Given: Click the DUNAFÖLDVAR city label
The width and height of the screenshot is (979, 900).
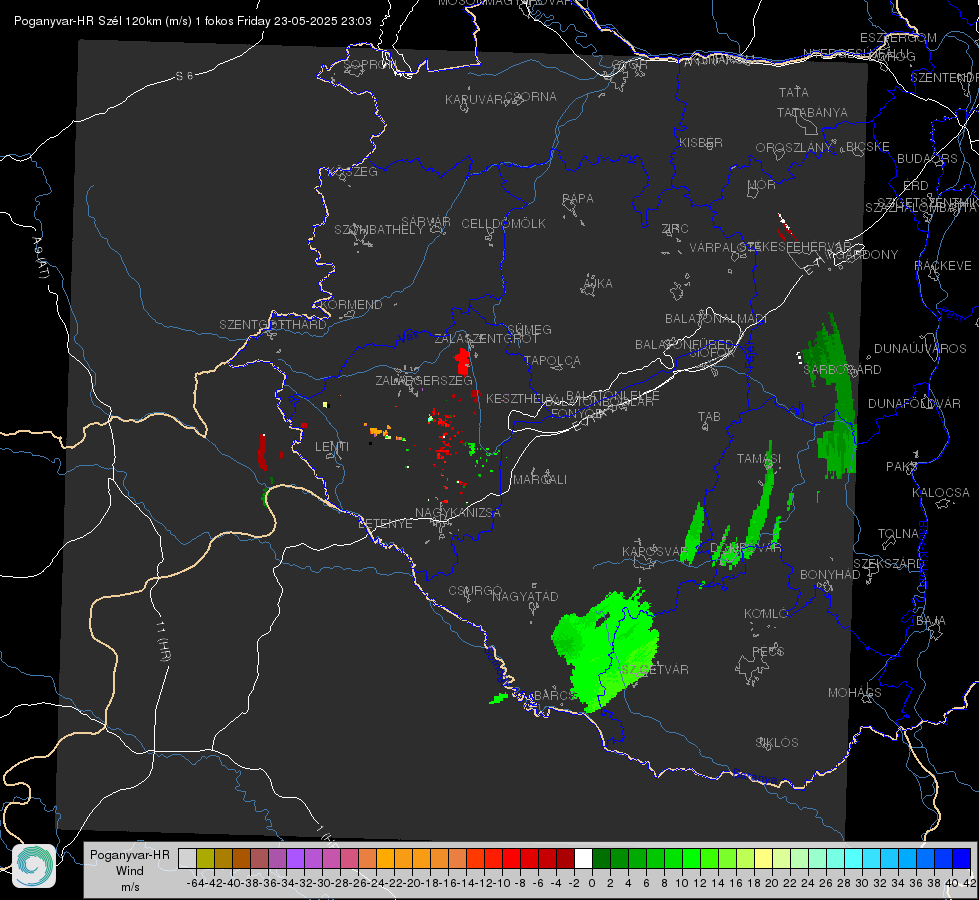Looking at the screenshot, I should pos(914,403).
